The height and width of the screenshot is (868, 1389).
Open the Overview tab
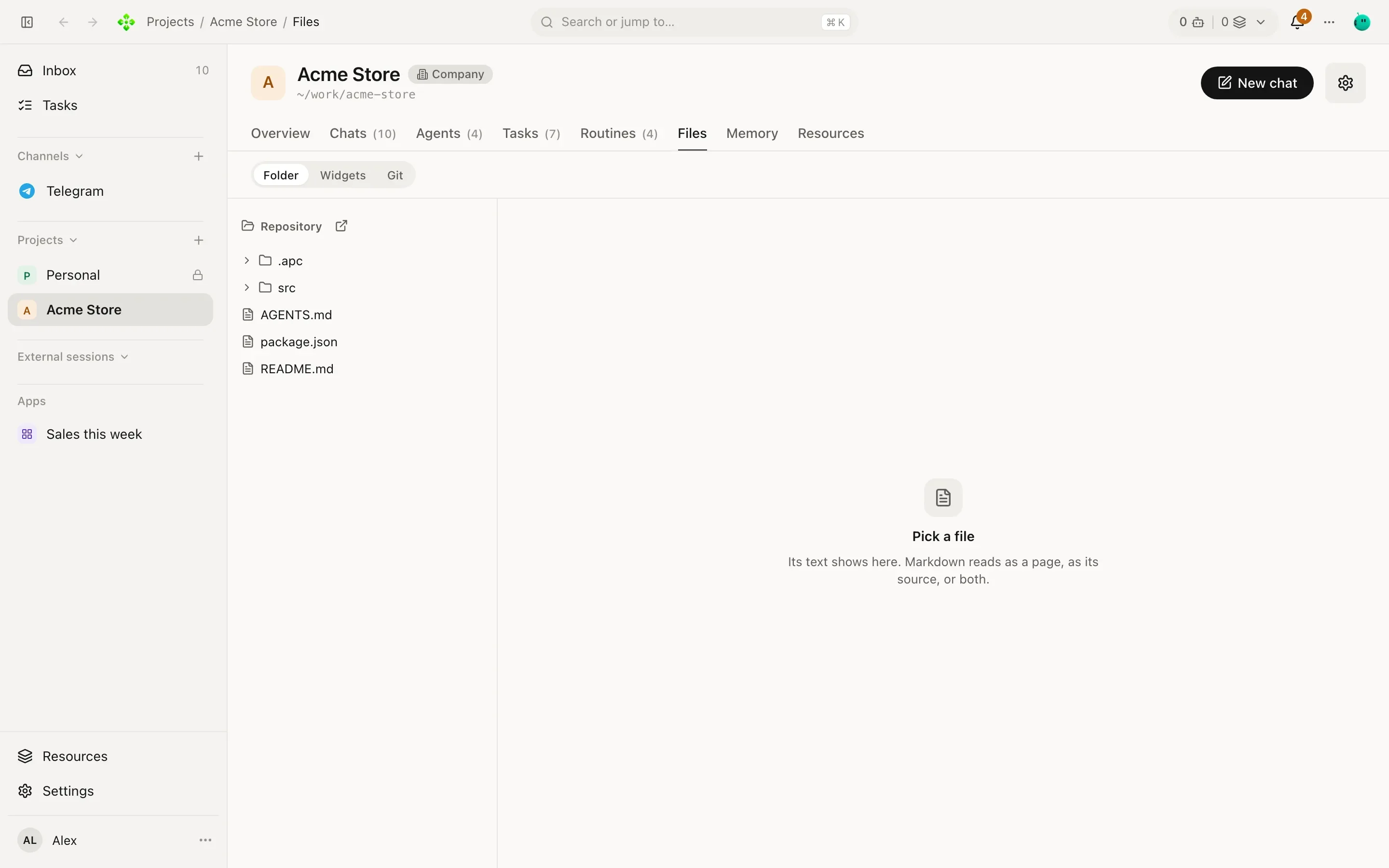click(x=280, y=133)
